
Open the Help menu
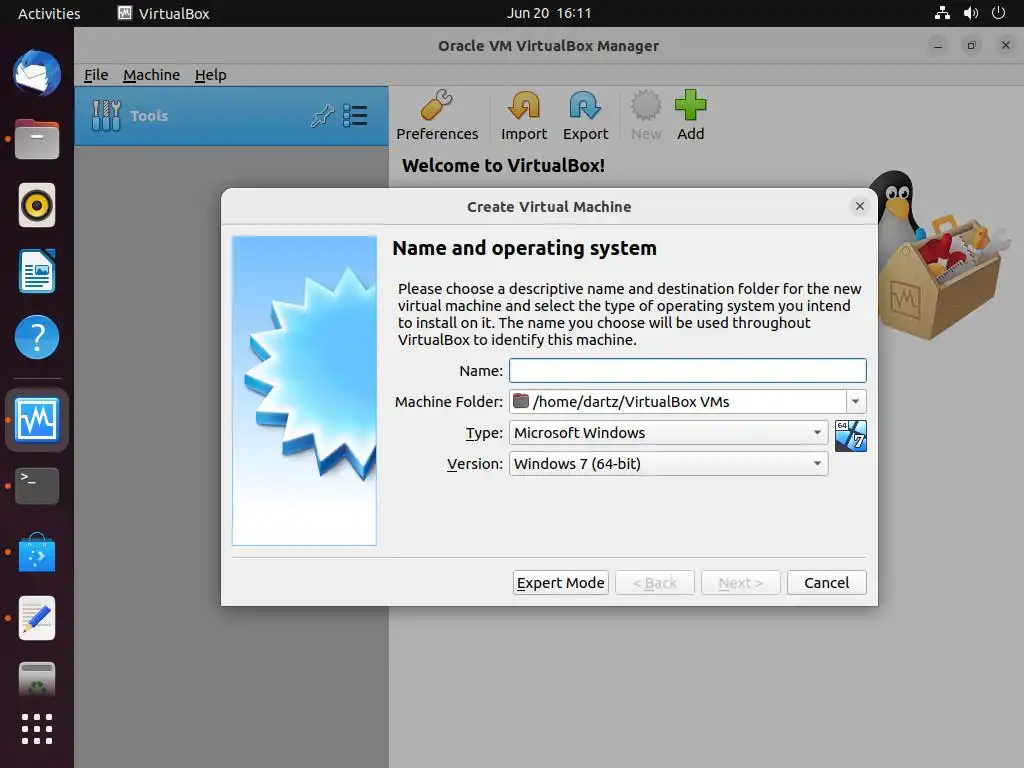pyautogui.click(x=210, y=75)
